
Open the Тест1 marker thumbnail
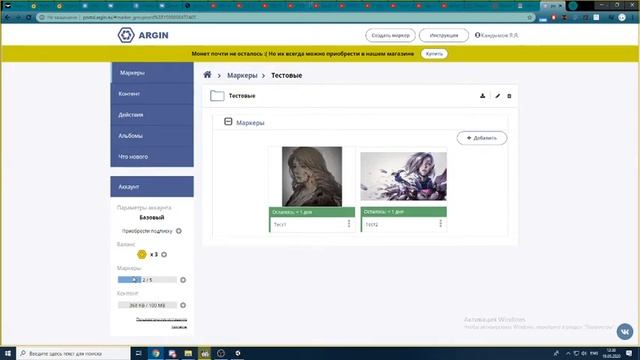point(312,176)
